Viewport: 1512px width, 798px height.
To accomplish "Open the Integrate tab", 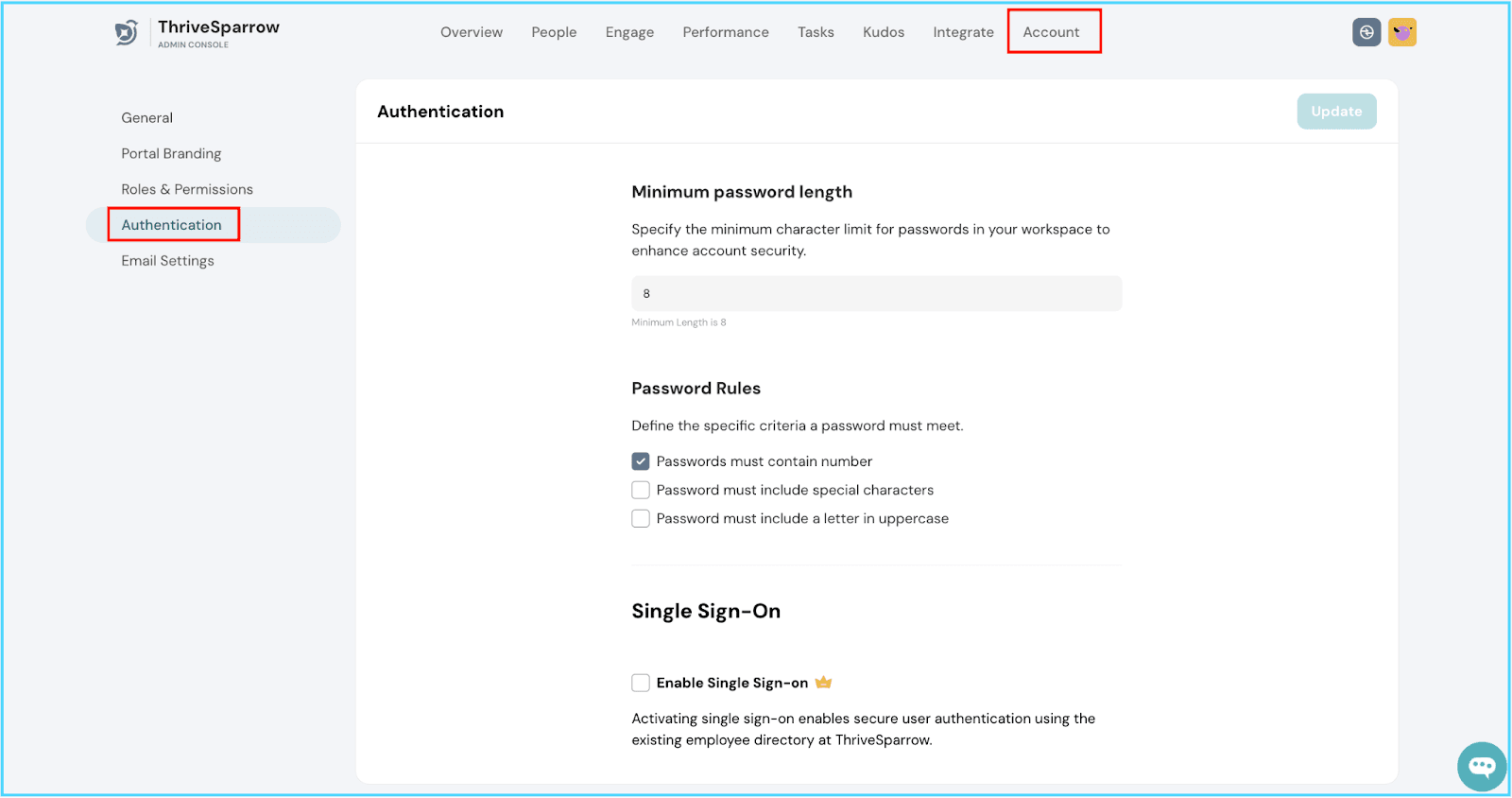I will [963, 32].
